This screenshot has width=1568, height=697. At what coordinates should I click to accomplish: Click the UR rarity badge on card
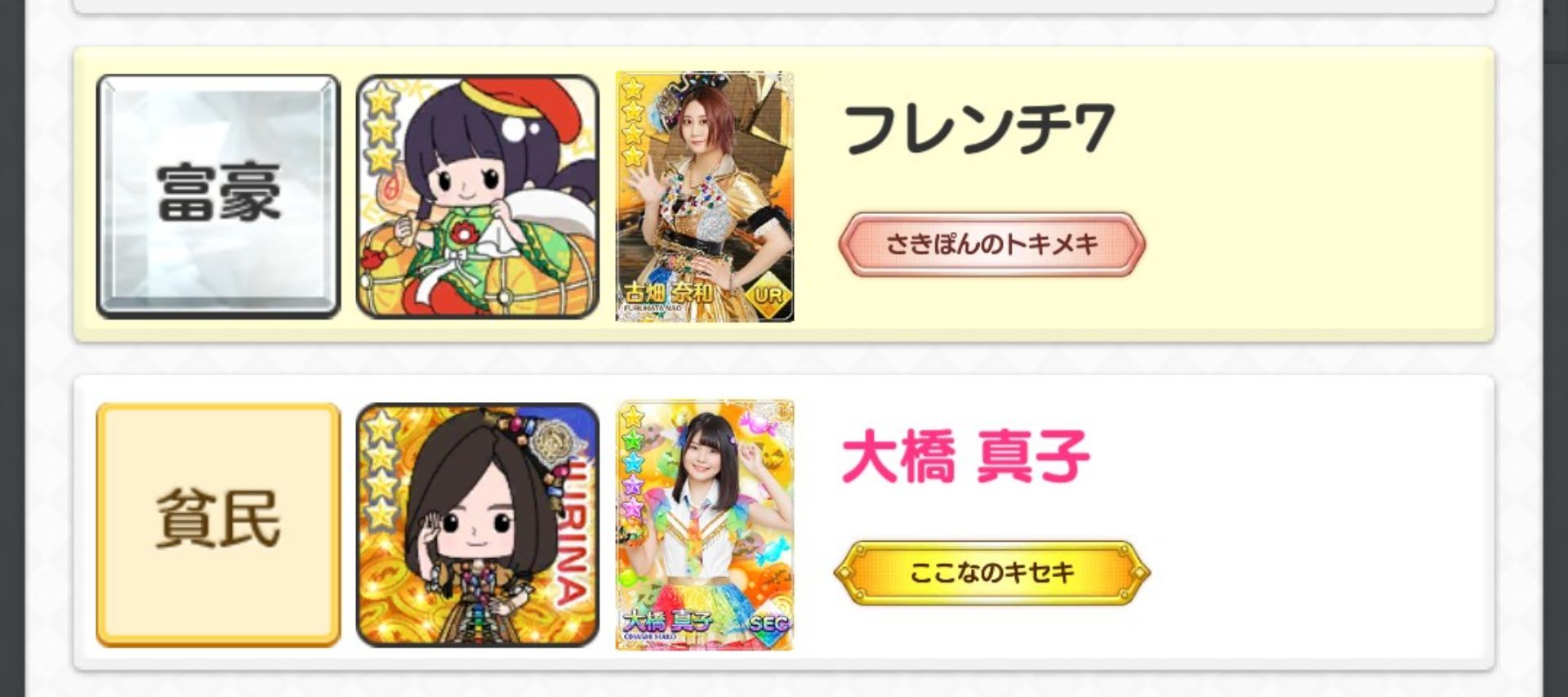[768, 295]
